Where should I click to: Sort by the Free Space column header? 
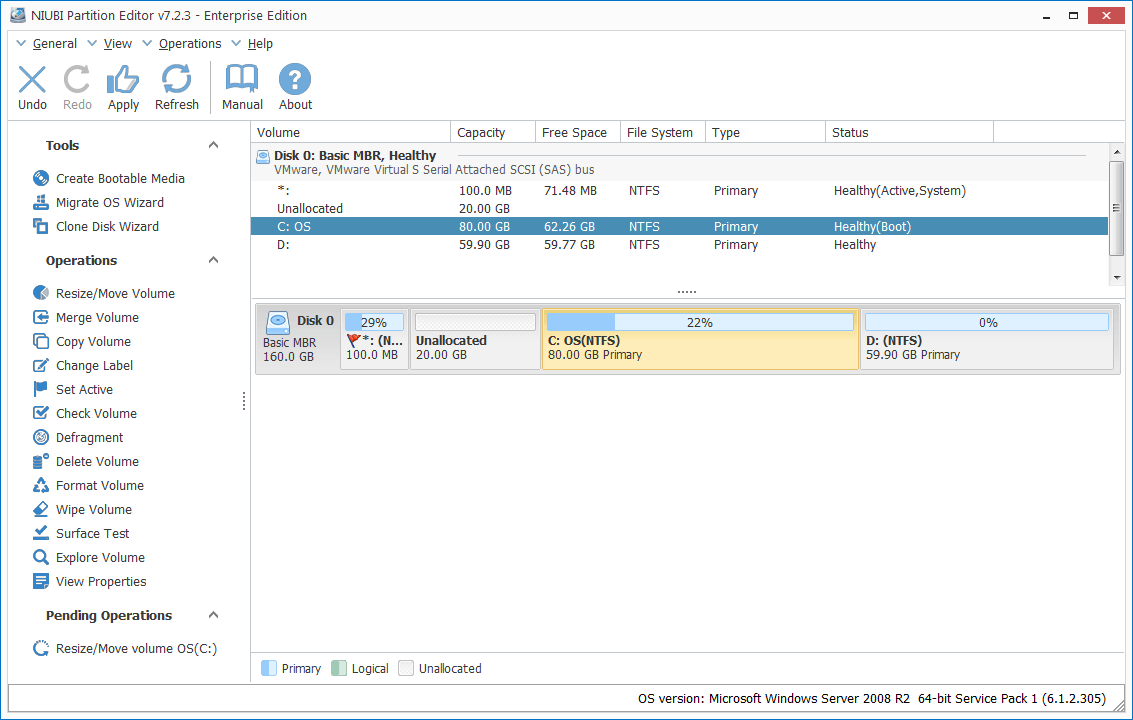coord(578,132)
